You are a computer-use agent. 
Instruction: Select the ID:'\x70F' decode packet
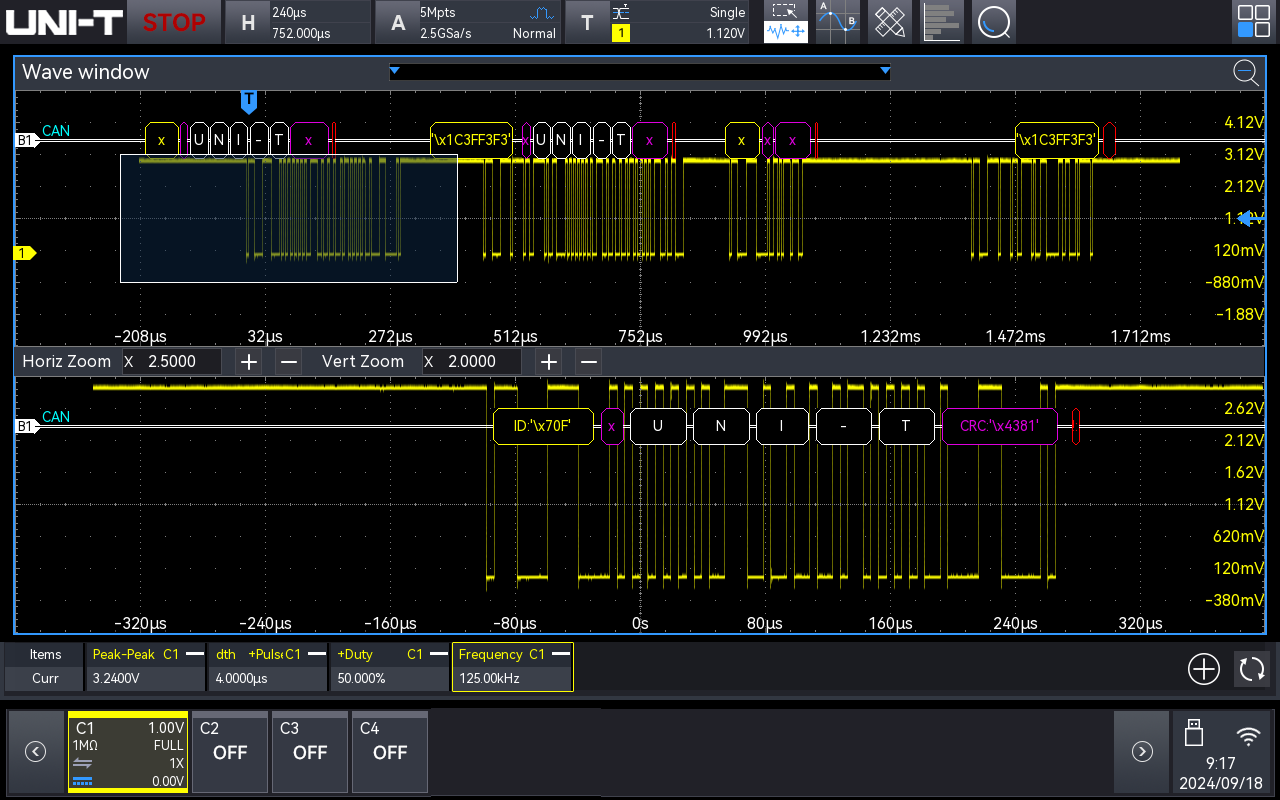point(544,426)
